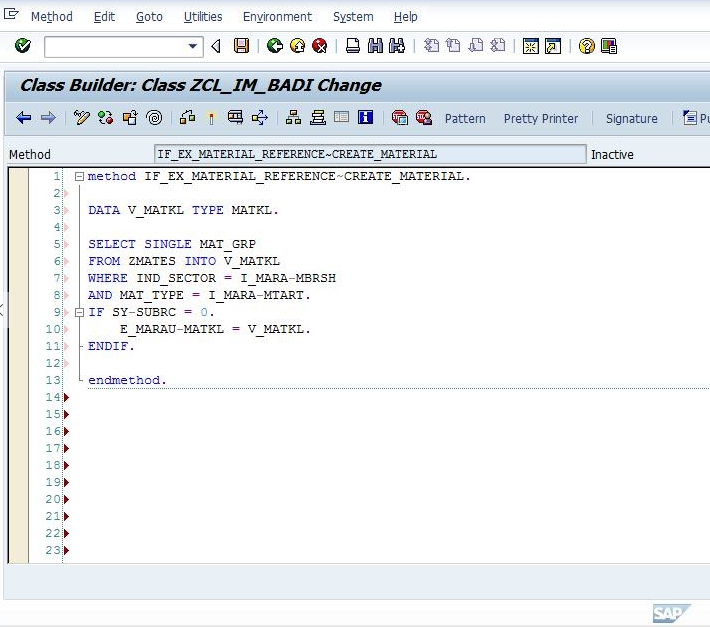The width and height of the screenshot is (710, 627).
Task: Click the window menu icon left of Method
Action: pos(11,14)
